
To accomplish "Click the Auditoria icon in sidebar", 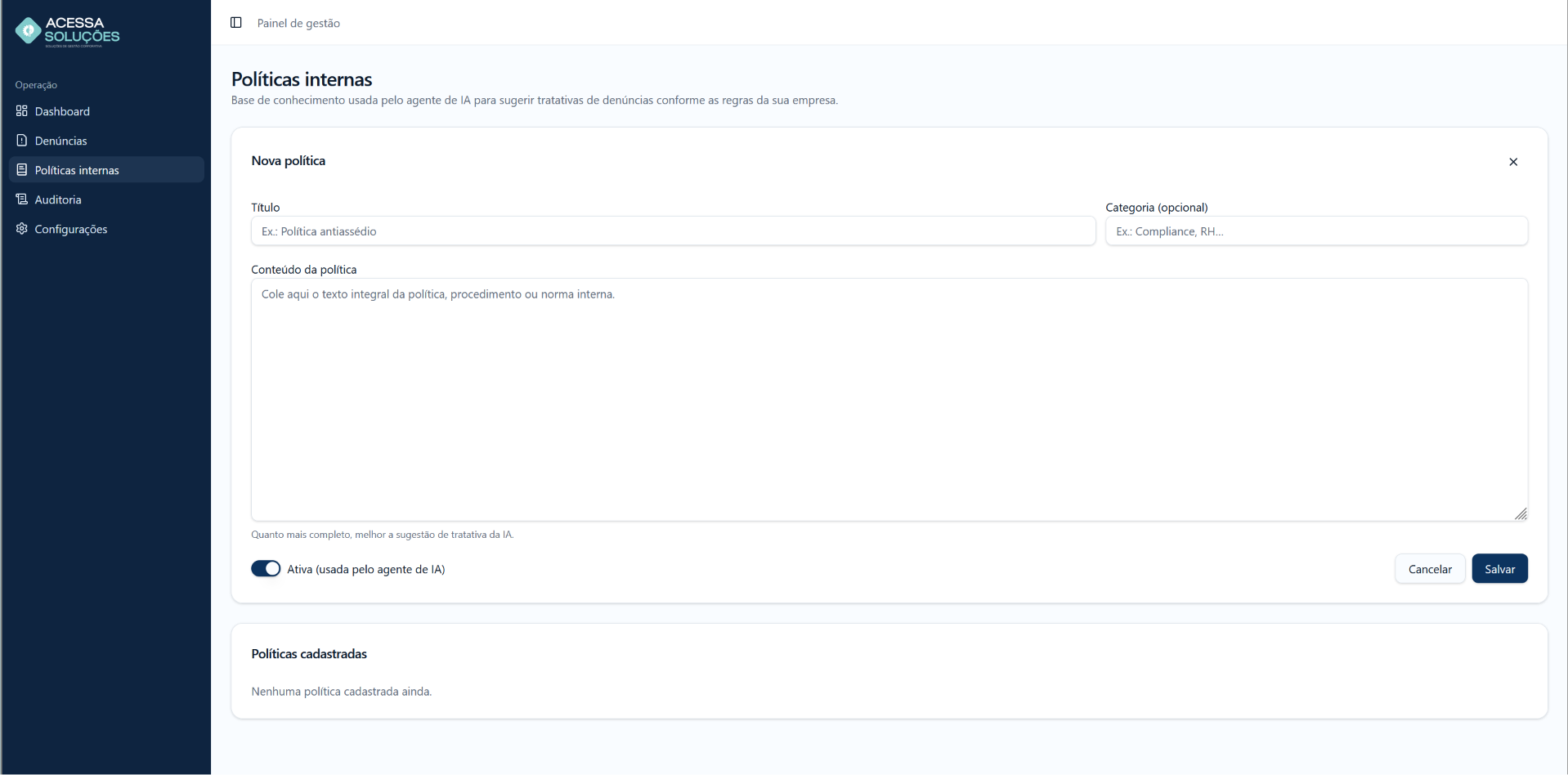I will point(22,199).
